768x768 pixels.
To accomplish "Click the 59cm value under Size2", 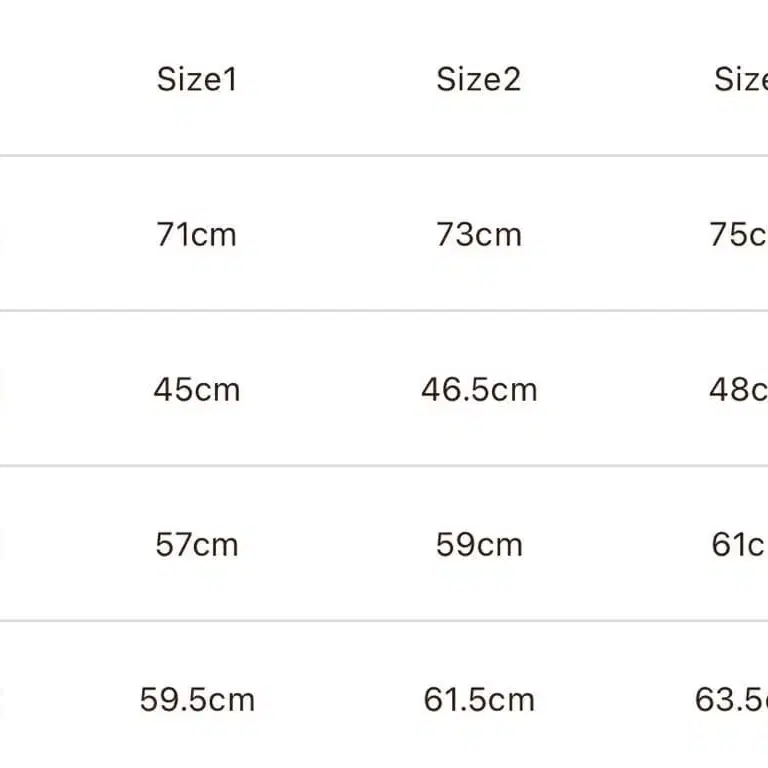I will (478, 544).
